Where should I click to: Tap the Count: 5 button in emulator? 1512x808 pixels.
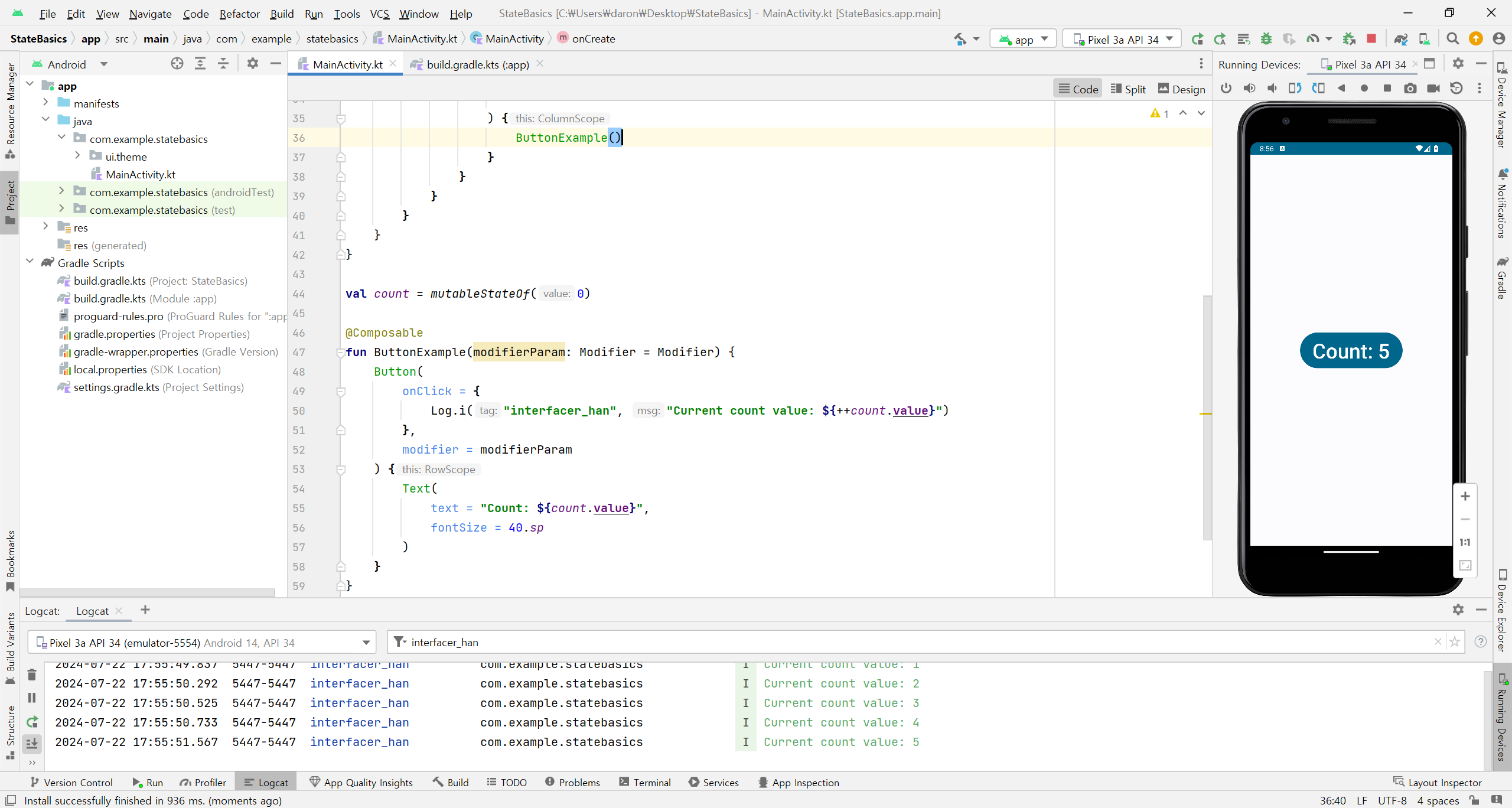pyautogui.click(x=1350, y=351)
